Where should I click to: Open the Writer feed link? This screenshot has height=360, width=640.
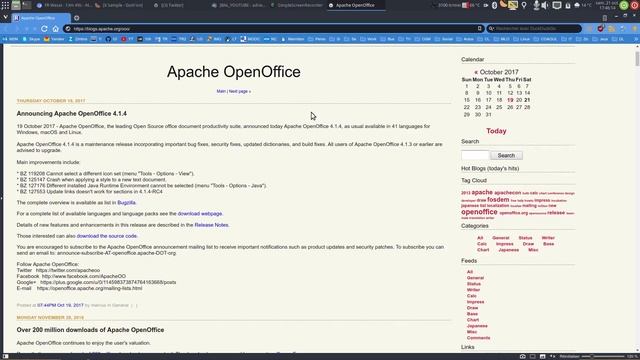tap(473, 290)
